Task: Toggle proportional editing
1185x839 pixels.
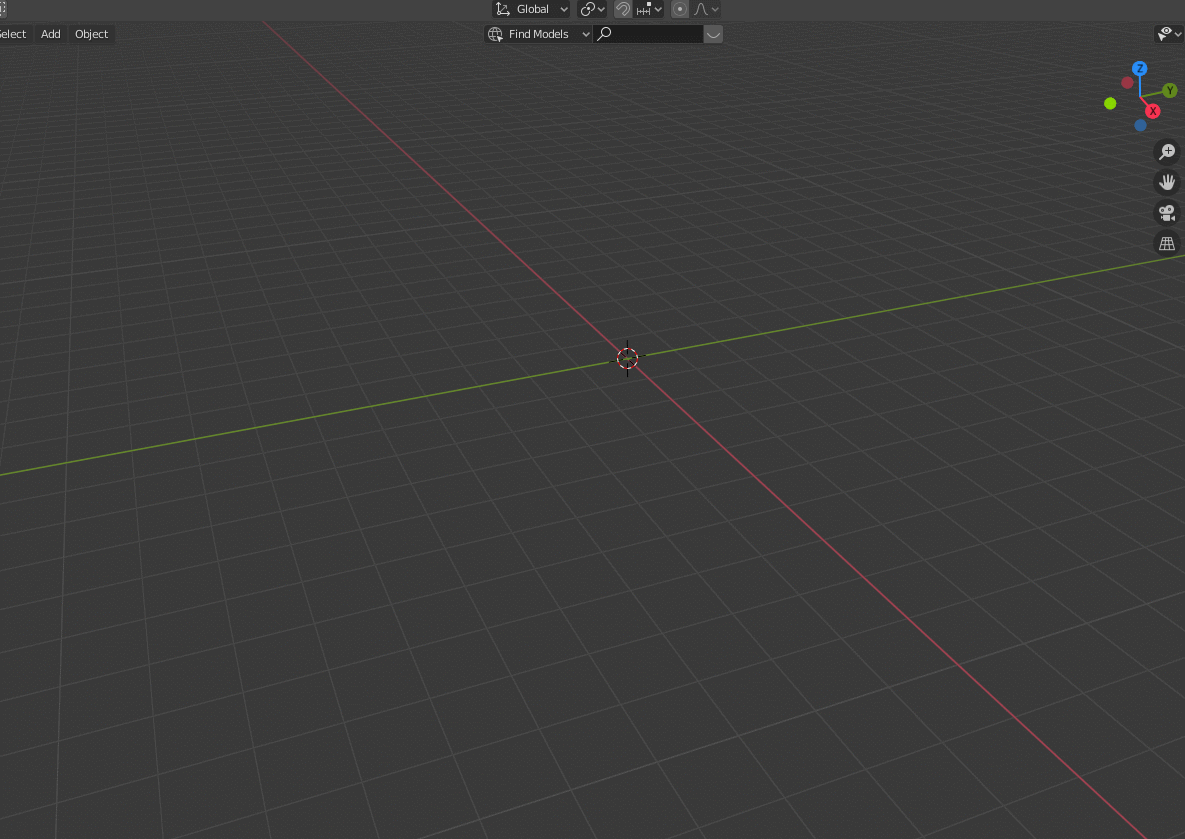Action: [x=679, y=9]
